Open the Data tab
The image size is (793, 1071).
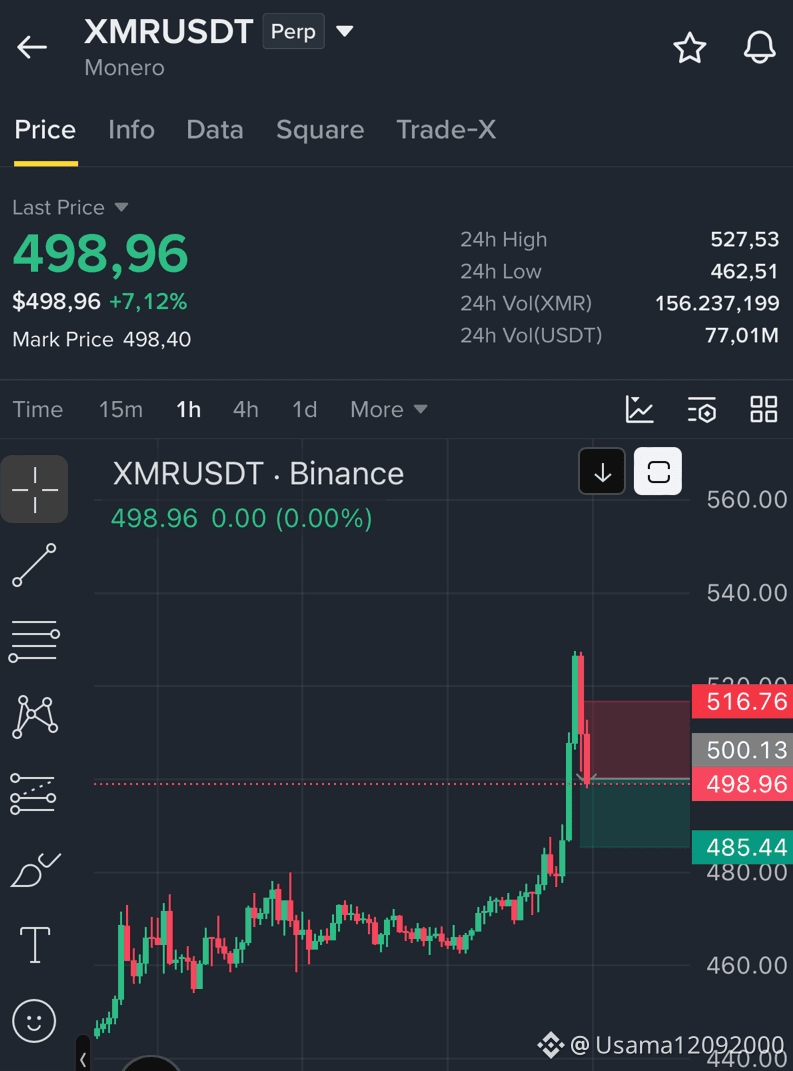point(214,130)
